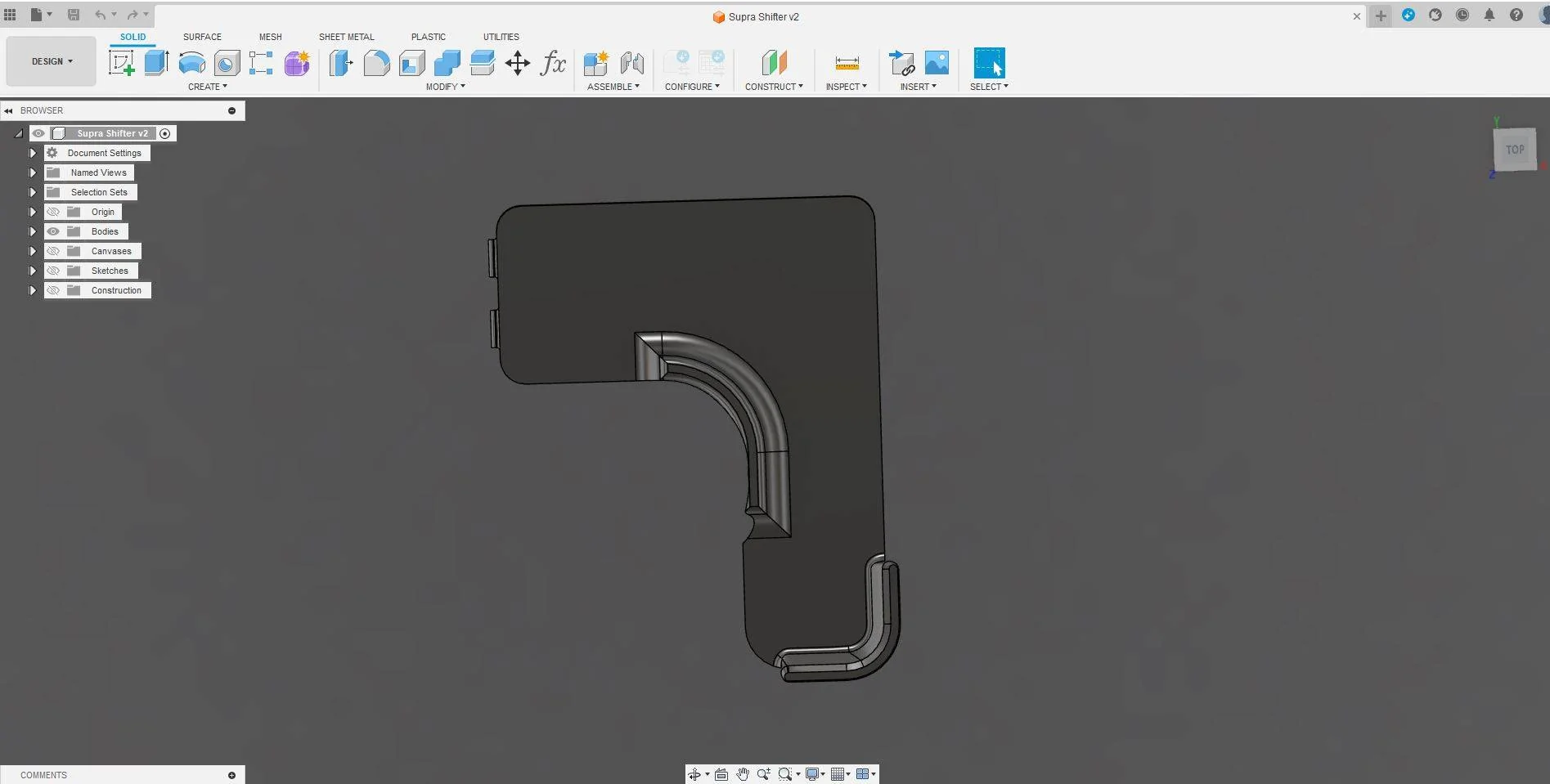Click the Insert Canvas image icon
1550x784 pixels.
tap(937, 63)
